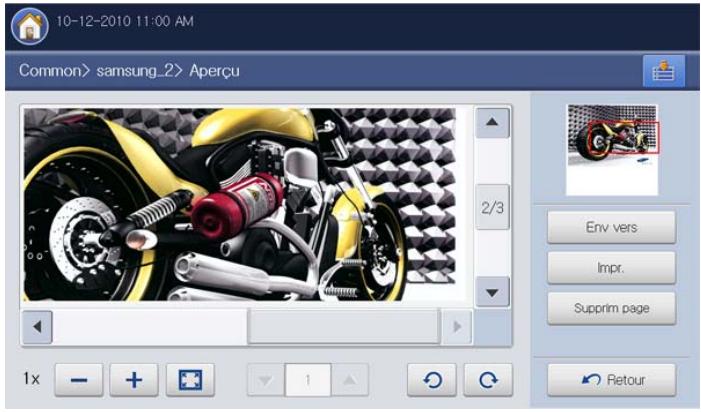Pan preview left with arrow
Screen dimensions: 701x412
37,327
